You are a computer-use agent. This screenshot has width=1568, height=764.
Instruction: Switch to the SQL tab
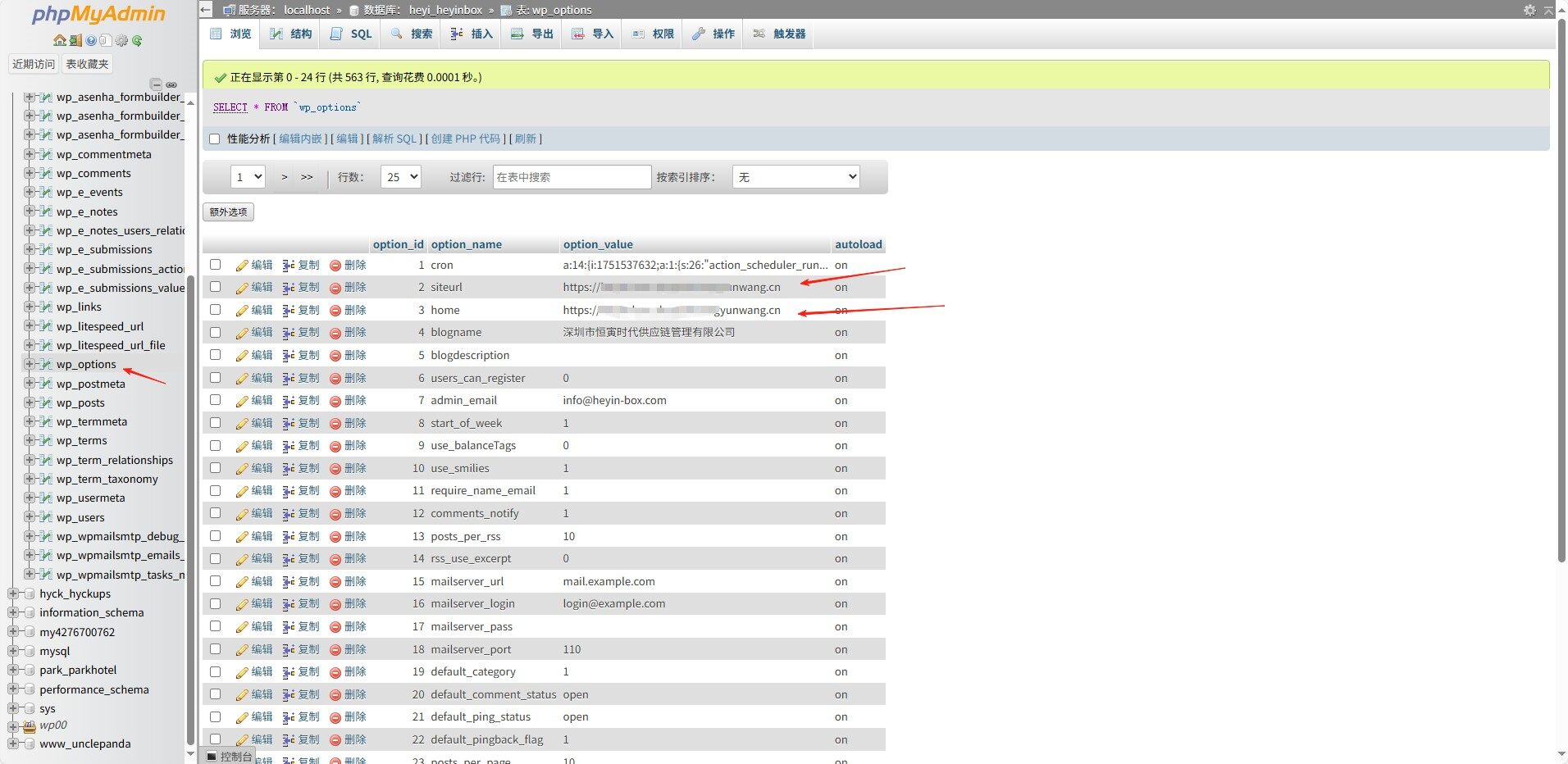[x=351, y=34]
